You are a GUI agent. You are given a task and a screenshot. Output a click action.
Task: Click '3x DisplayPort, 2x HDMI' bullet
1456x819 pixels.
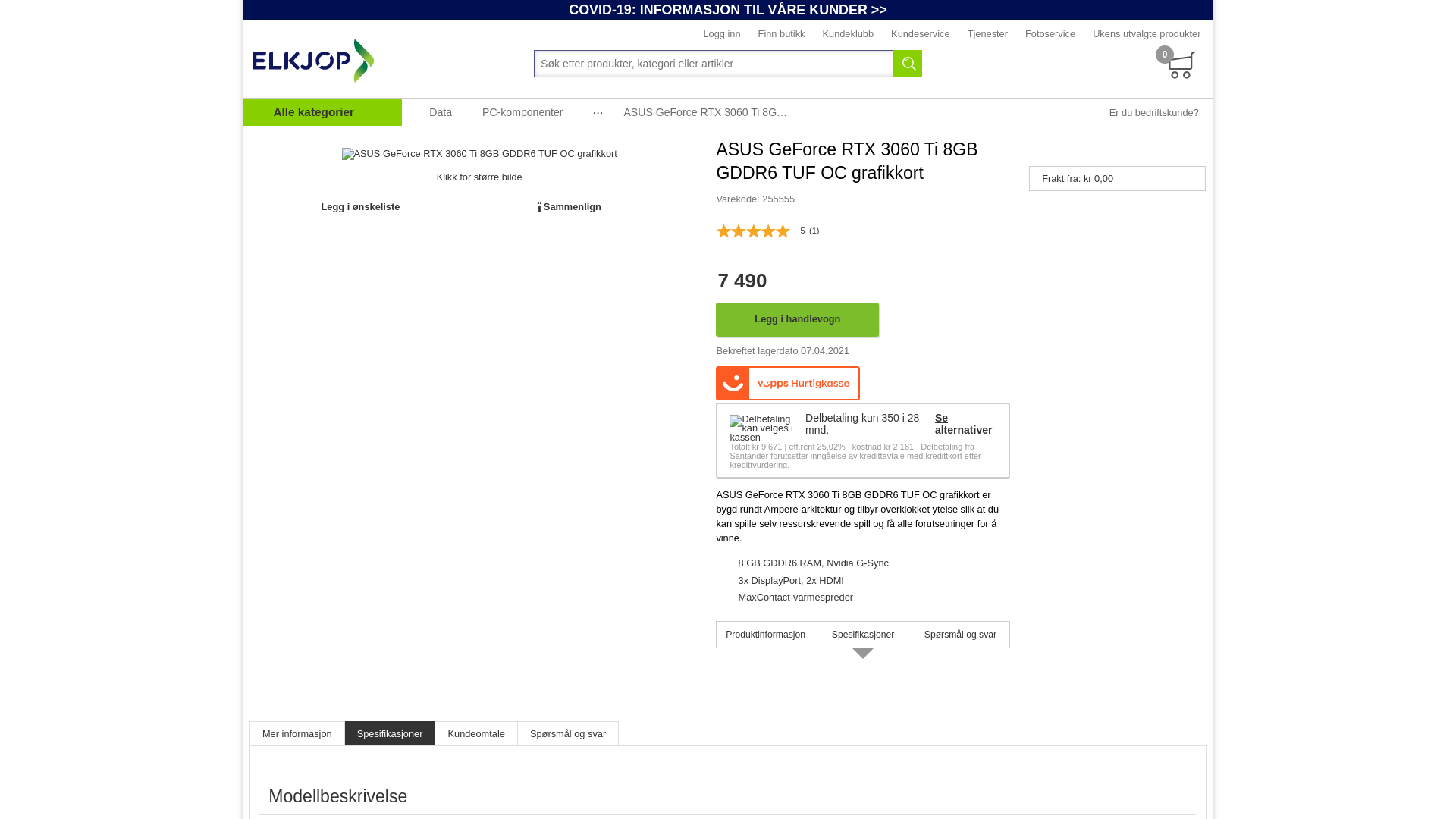coord(791,581)
